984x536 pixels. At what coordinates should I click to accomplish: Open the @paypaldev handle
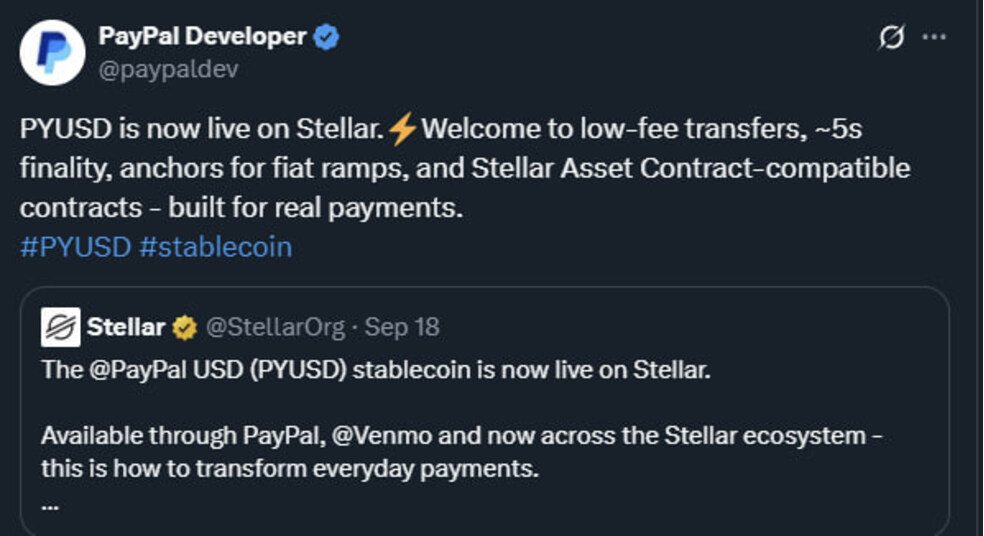[x=168, y=69]
